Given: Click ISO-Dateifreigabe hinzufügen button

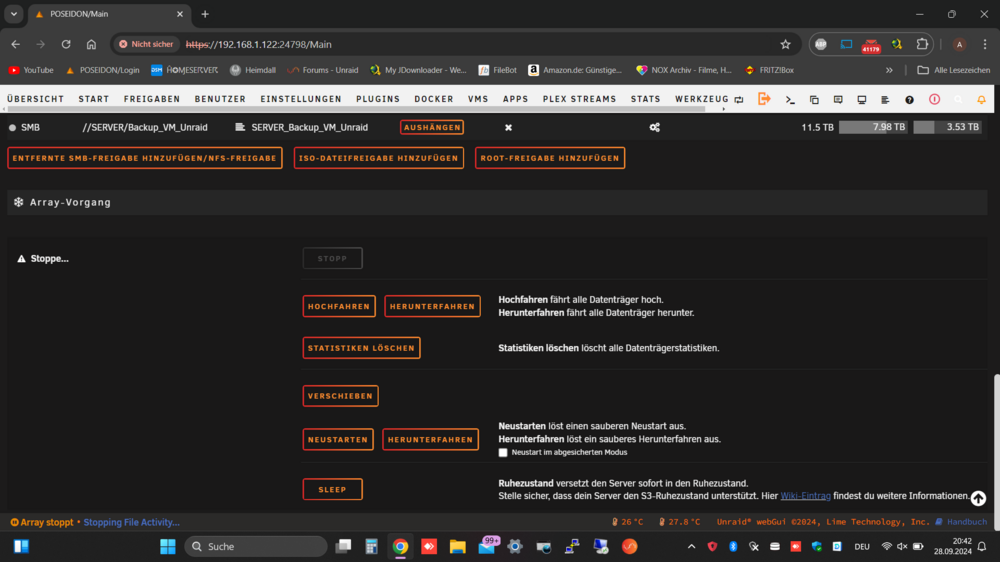Looking at the screenshot, I should [x=378, y=158].
